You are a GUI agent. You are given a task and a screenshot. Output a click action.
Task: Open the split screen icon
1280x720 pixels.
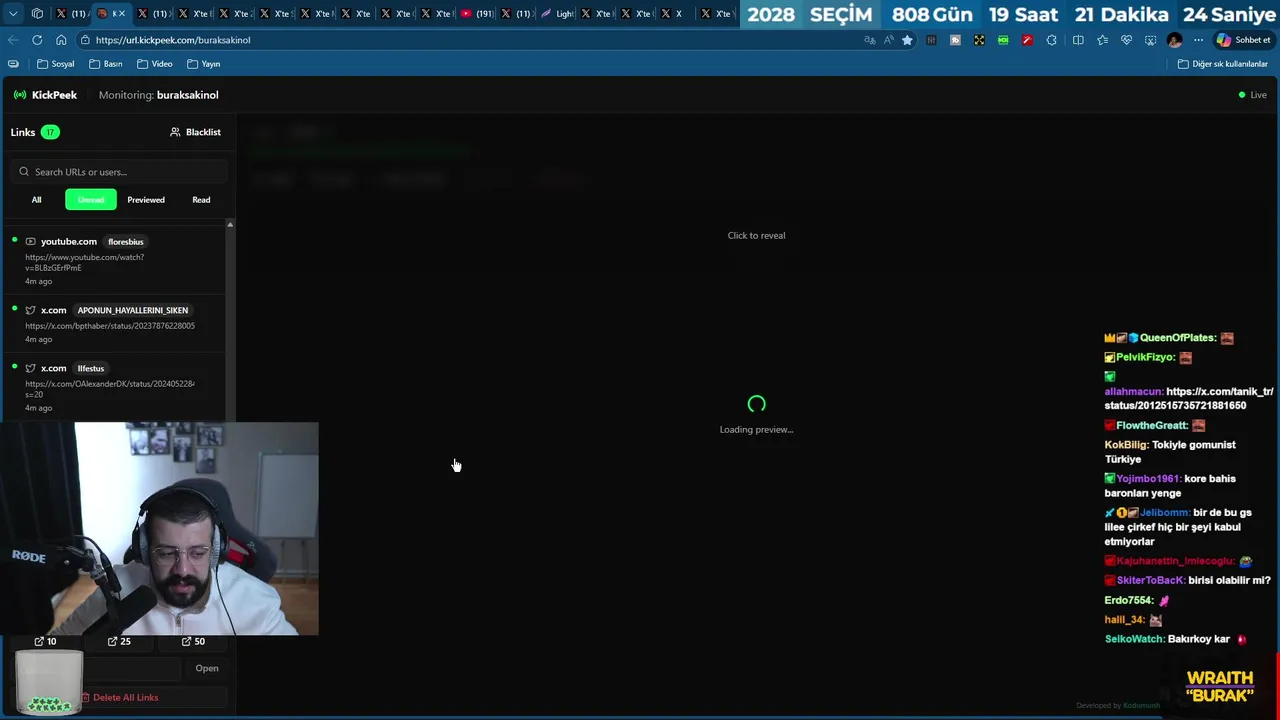coord(1078,40)
